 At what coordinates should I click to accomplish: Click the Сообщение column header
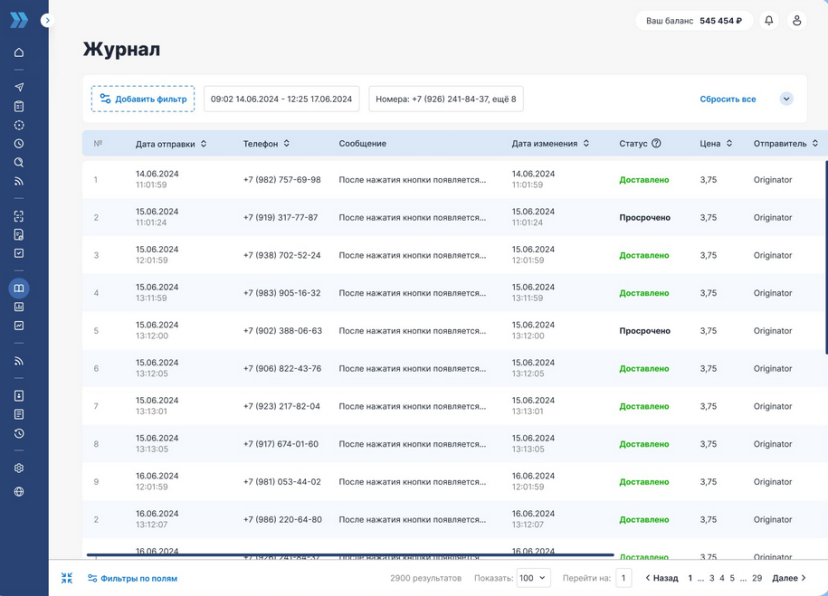362,144
